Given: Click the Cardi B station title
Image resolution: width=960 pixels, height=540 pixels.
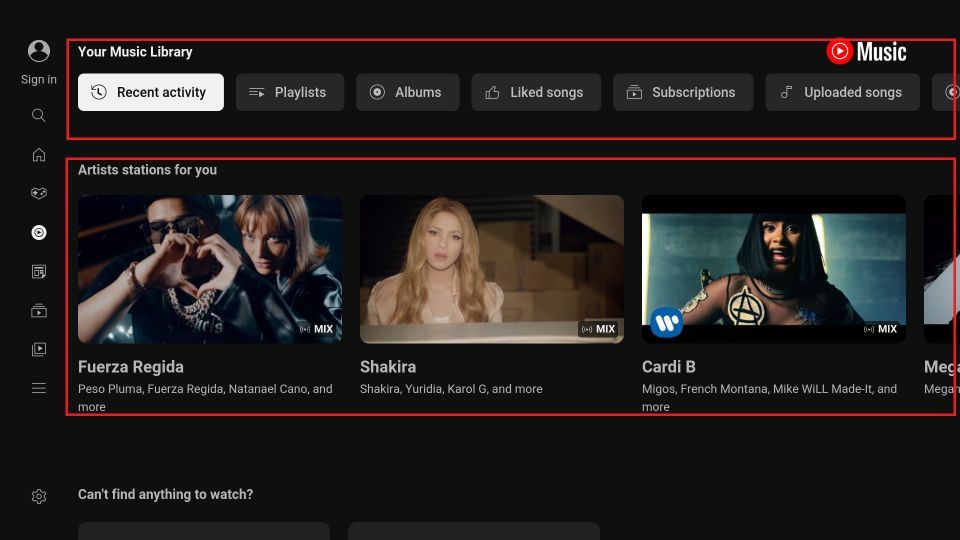Looking at the screenshot, I should tap(669, 367).
